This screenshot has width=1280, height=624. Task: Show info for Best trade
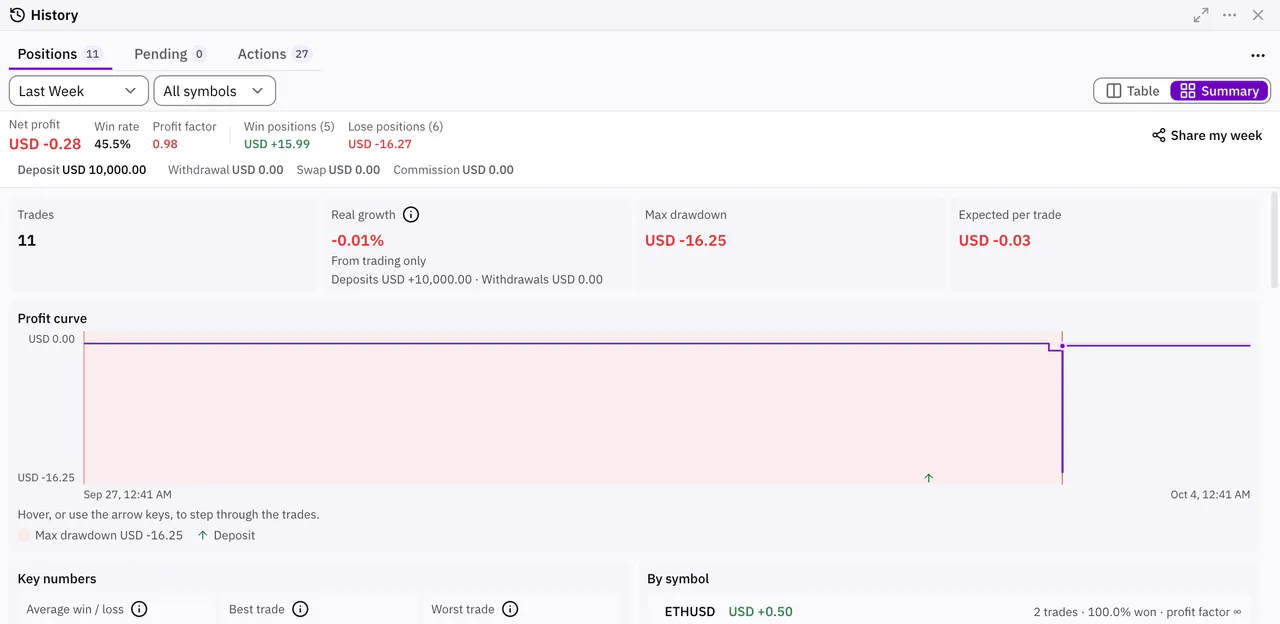pyautogui.click(x=300, y=609)
